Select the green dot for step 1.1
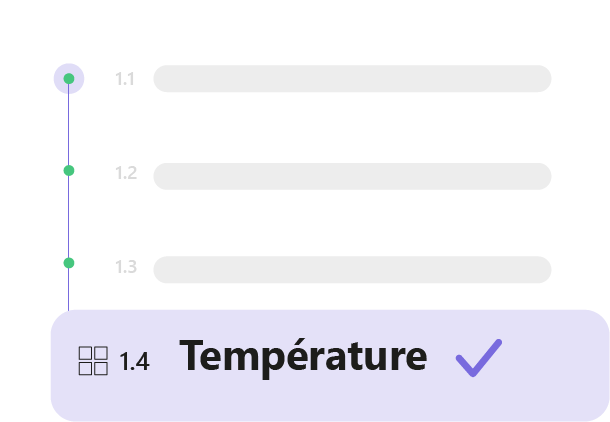This screenshot has height=422, width=610. [68, 78]
